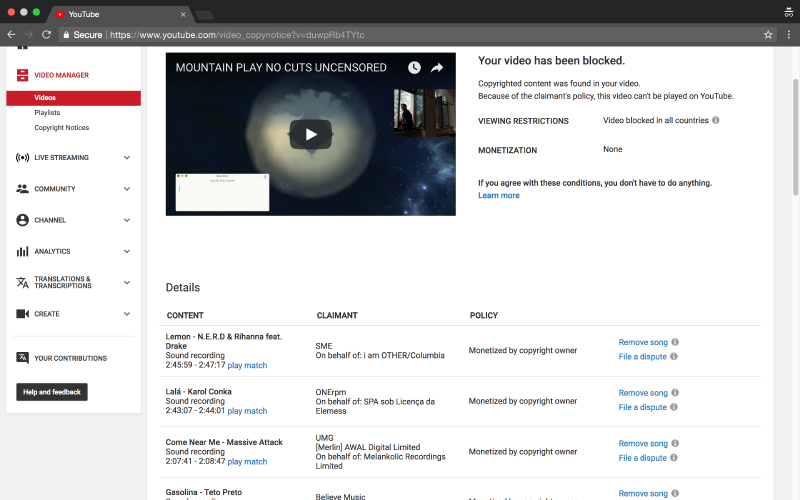The height and width of the screenshot is (500, 800).
Task: Click the Your Contributions icon
Action: pos(22,358)
